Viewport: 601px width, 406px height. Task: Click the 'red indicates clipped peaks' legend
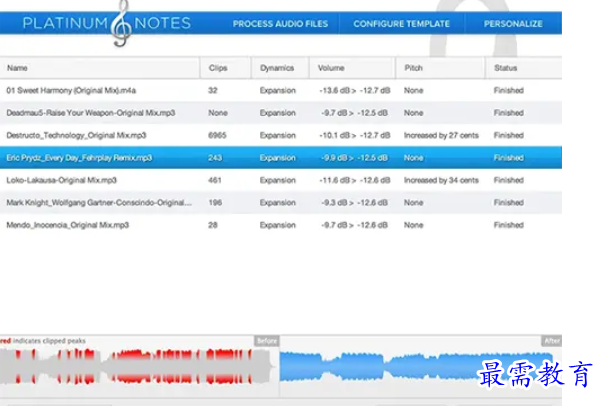tap(43, 341)
